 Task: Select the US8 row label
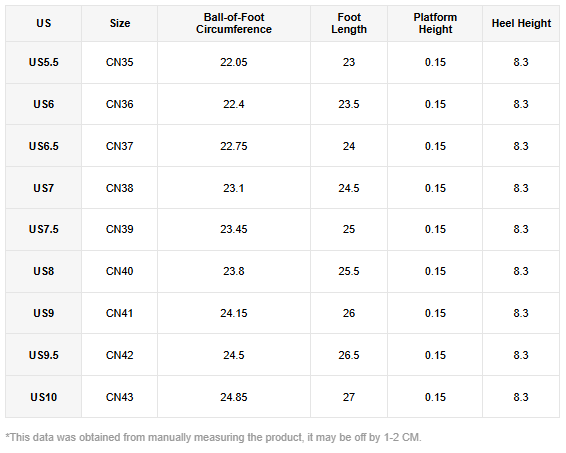point(43,271)
